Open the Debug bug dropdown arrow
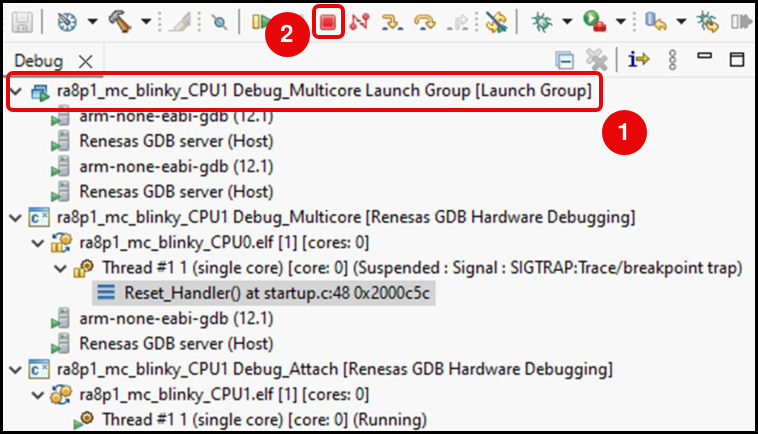Viewport: 758px width, 434px height. point(568,22)
